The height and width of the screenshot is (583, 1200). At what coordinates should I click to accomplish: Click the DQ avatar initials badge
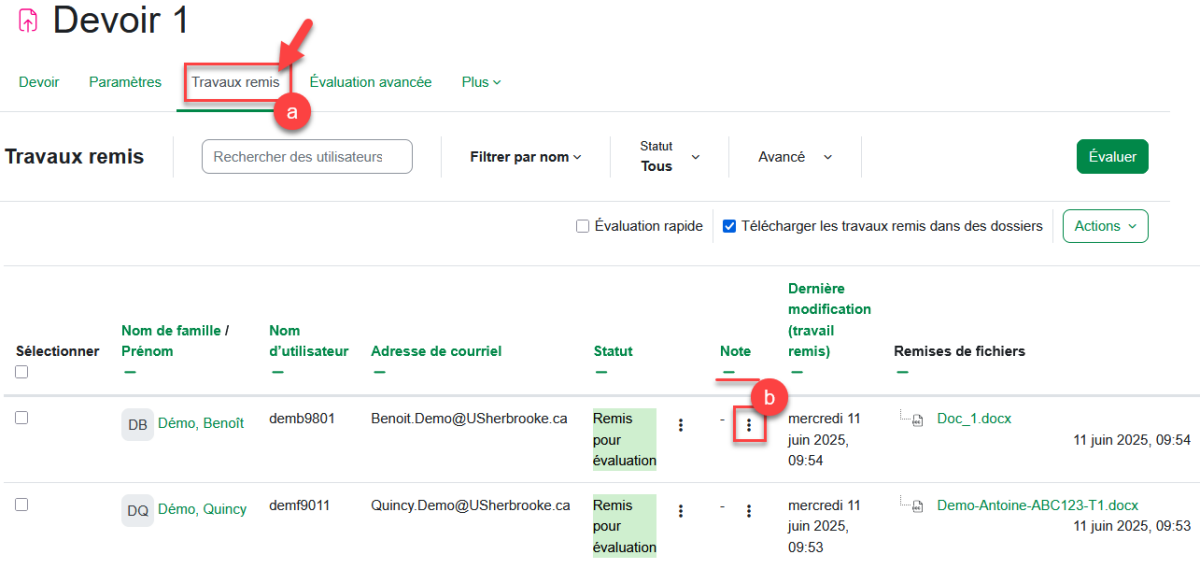pos(138,510)
